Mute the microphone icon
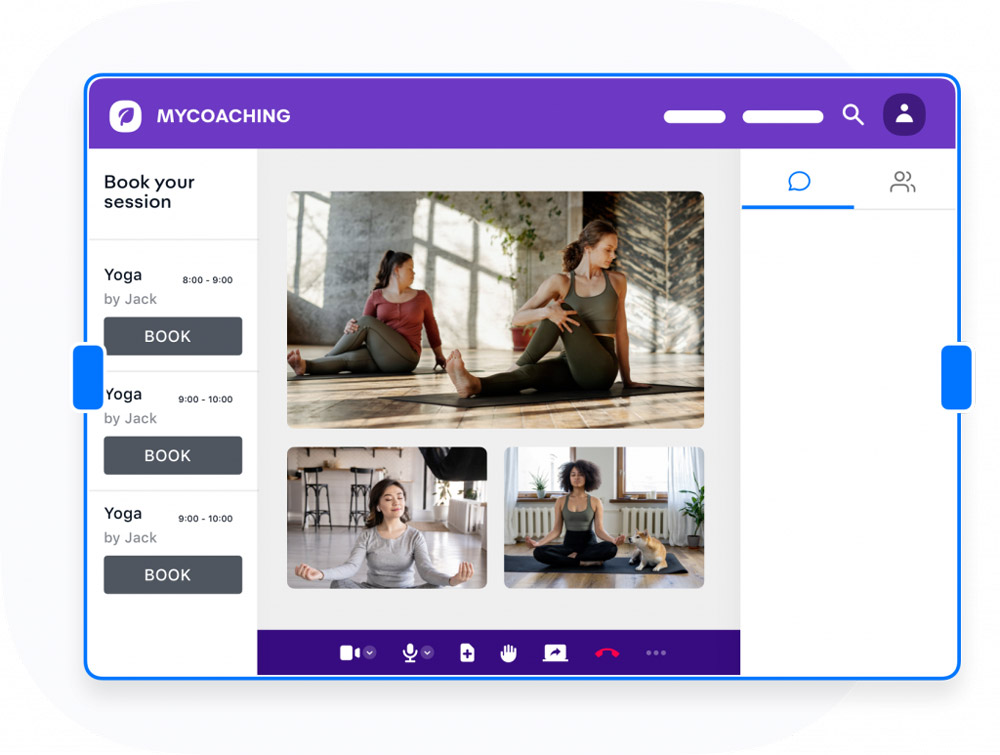Screen dimensions: 1000x755 pyautogui.click(x=410, y=653)
